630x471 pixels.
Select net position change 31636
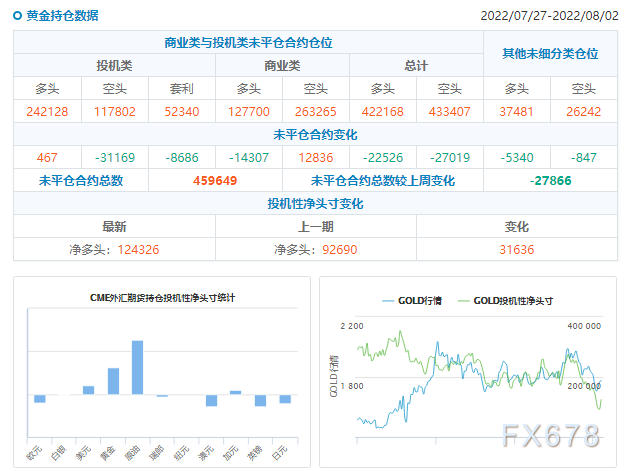pos(517,250)
